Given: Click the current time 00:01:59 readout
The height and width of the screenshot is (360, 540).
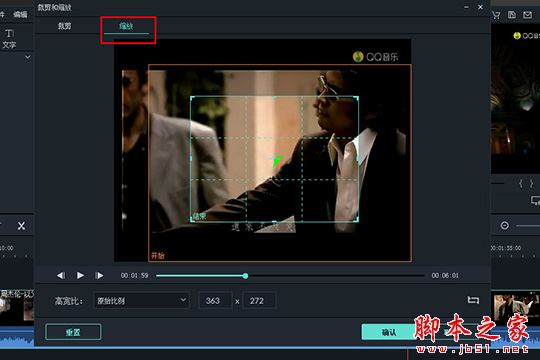Looking at the screenshot, I should point(134,276).
